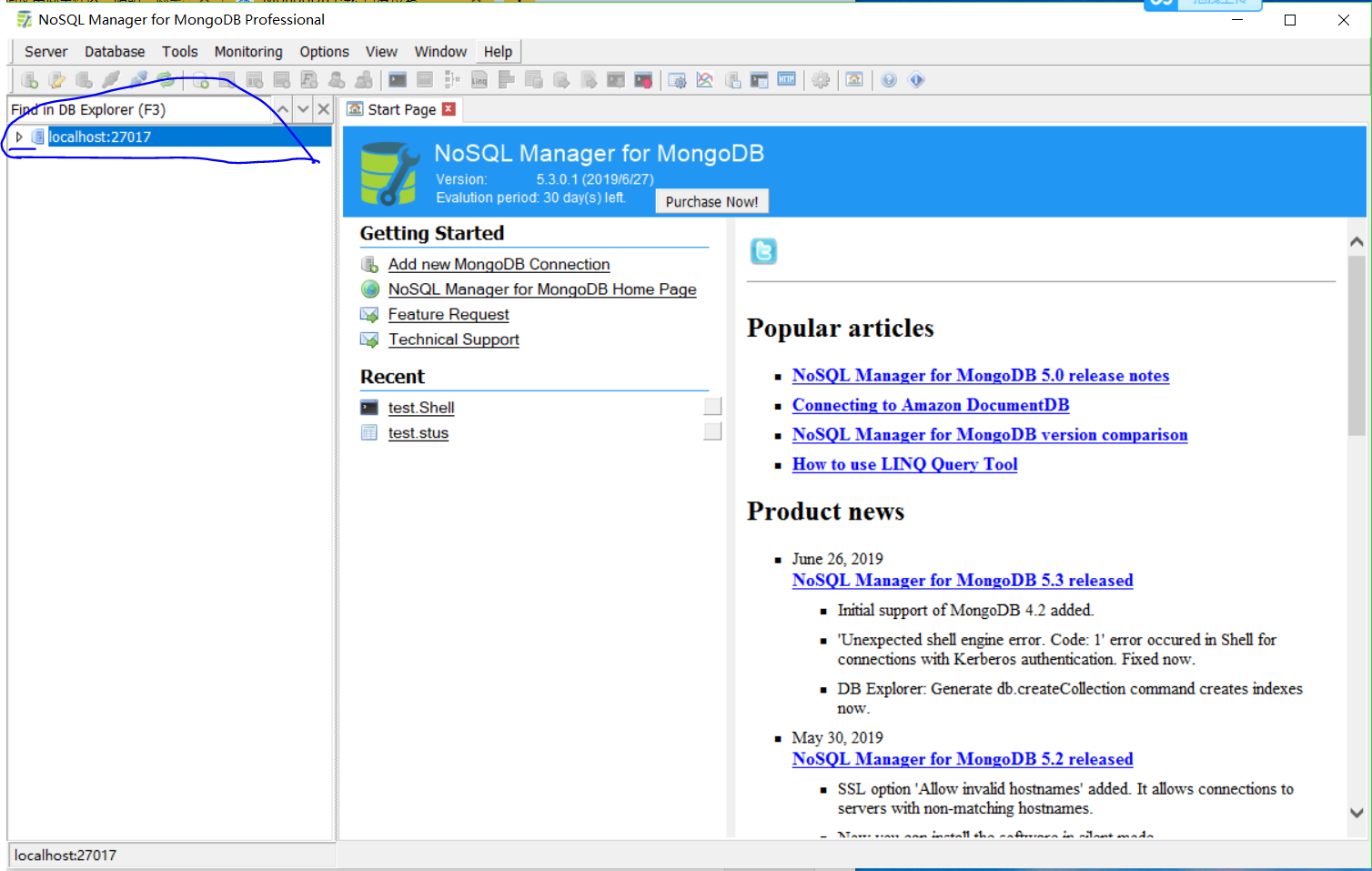Image resolution: width=1372 pixels, height=871 pixels.
Task: Open options via the gear toolbar icon
Action: 821,80
